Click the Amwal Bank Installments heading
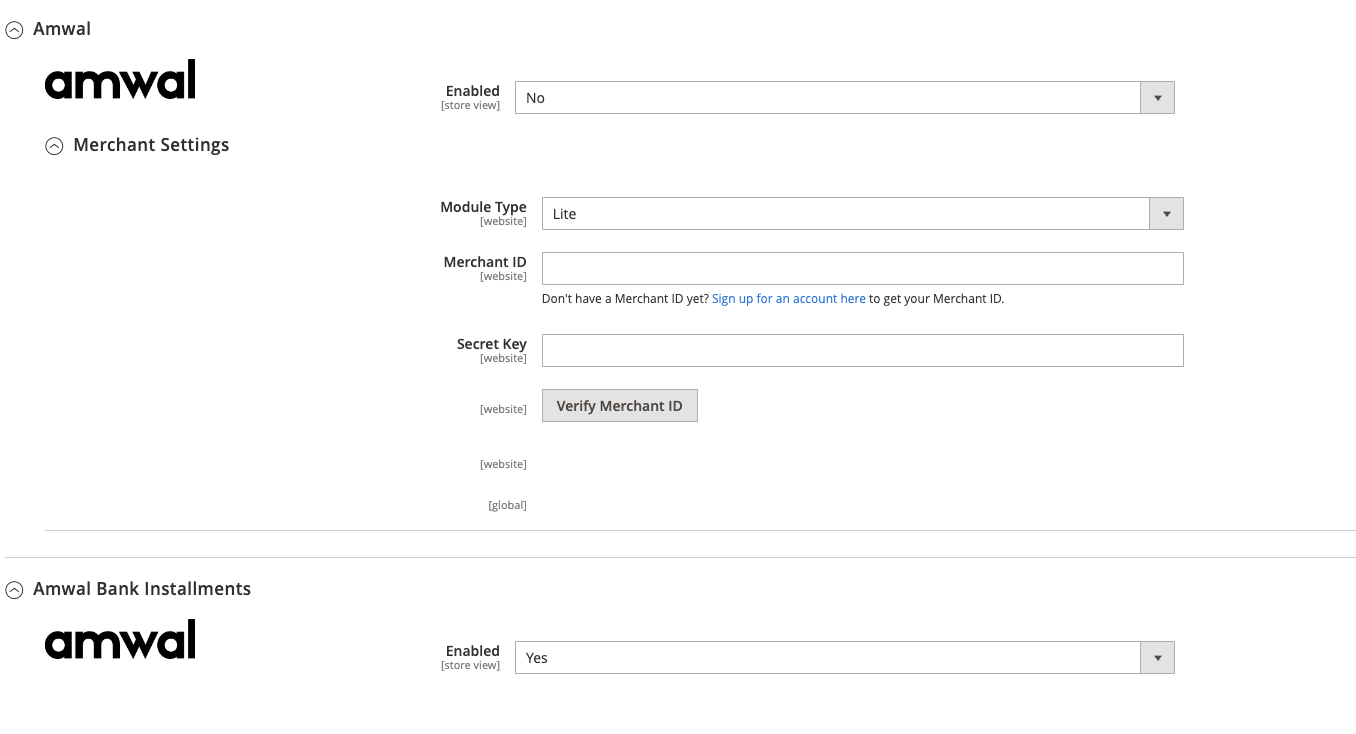Viewport: 1356px width, 734px height. pyautogui.click(x=142, y=589)
